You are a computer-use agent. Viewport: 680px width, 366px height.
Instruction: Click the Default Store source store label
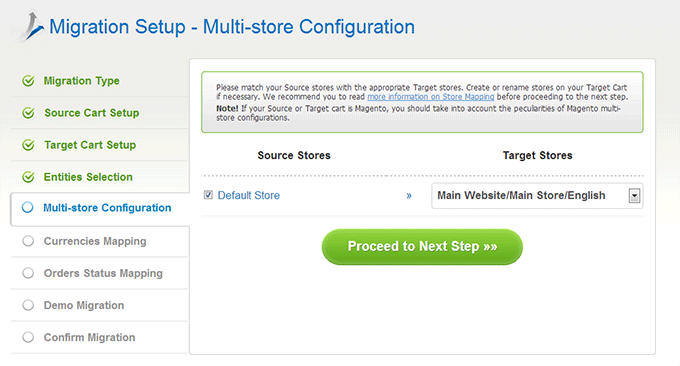tap(248, 196)
